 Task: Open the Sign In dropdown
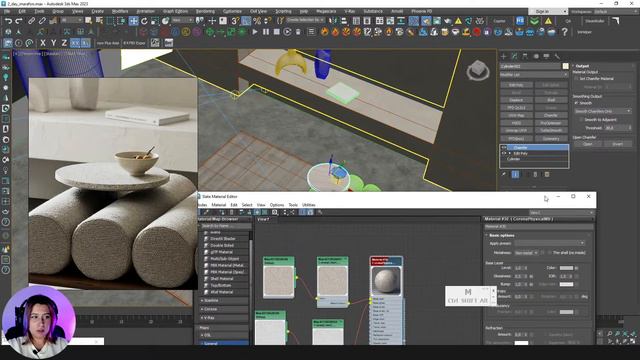pos(547,11)
